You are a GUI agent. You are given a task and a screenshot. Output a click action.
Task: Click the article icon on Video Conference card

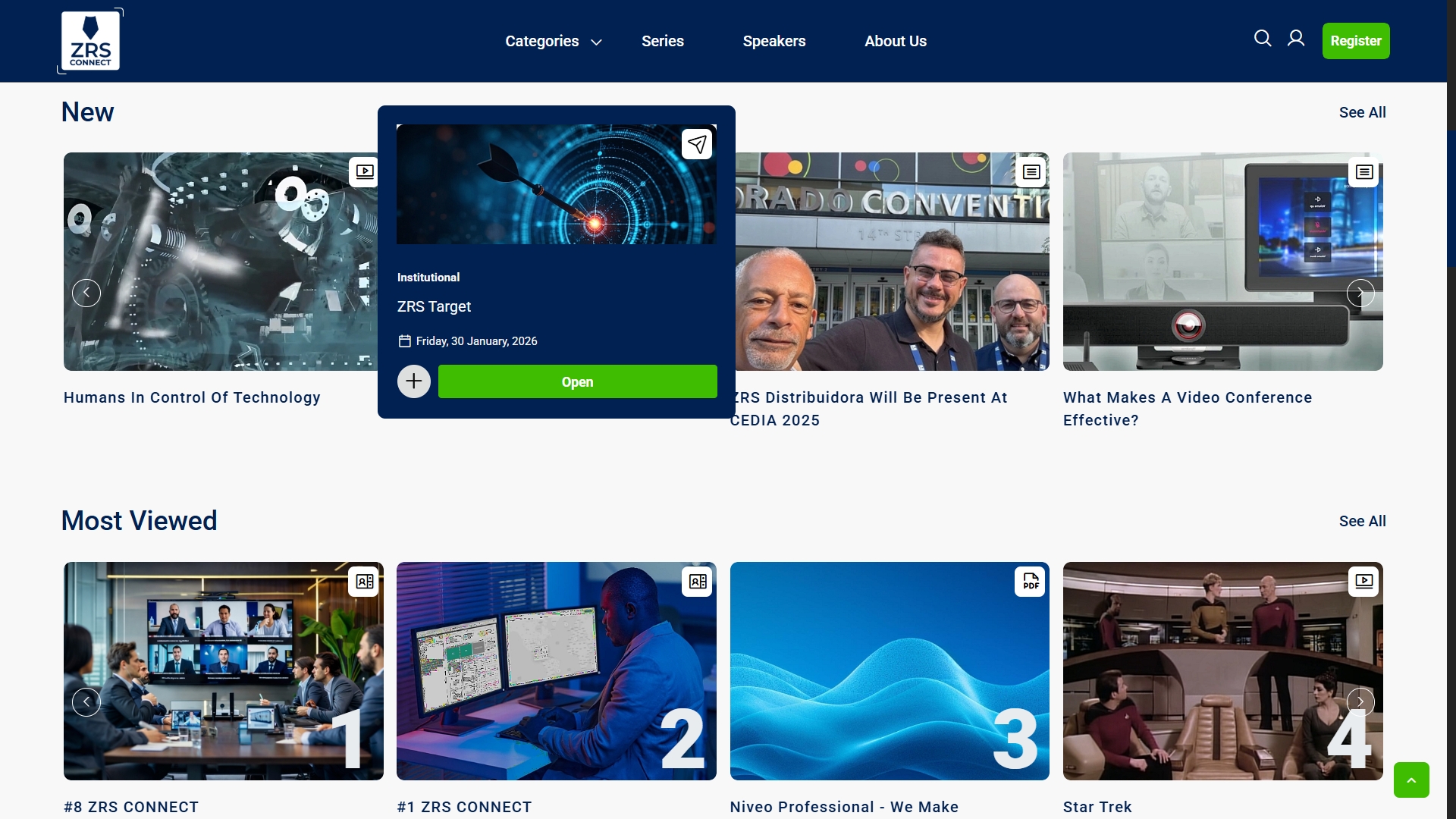click(1364, 172)
